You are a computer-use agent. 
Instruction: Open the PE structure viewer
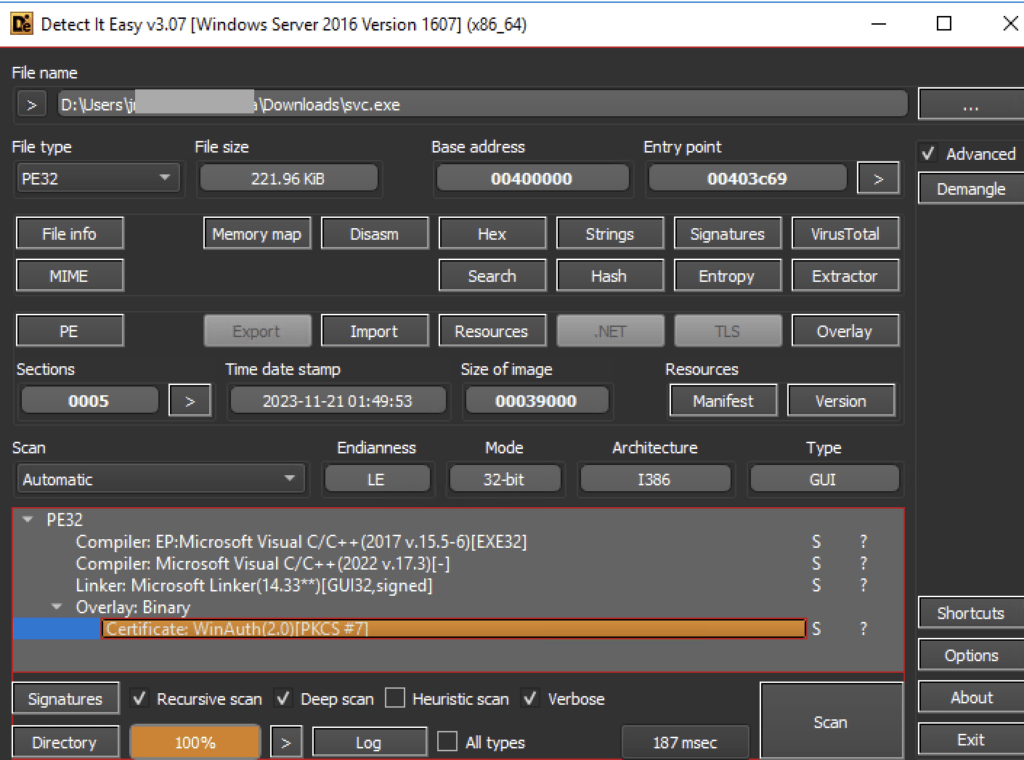(x=69, y=331)
